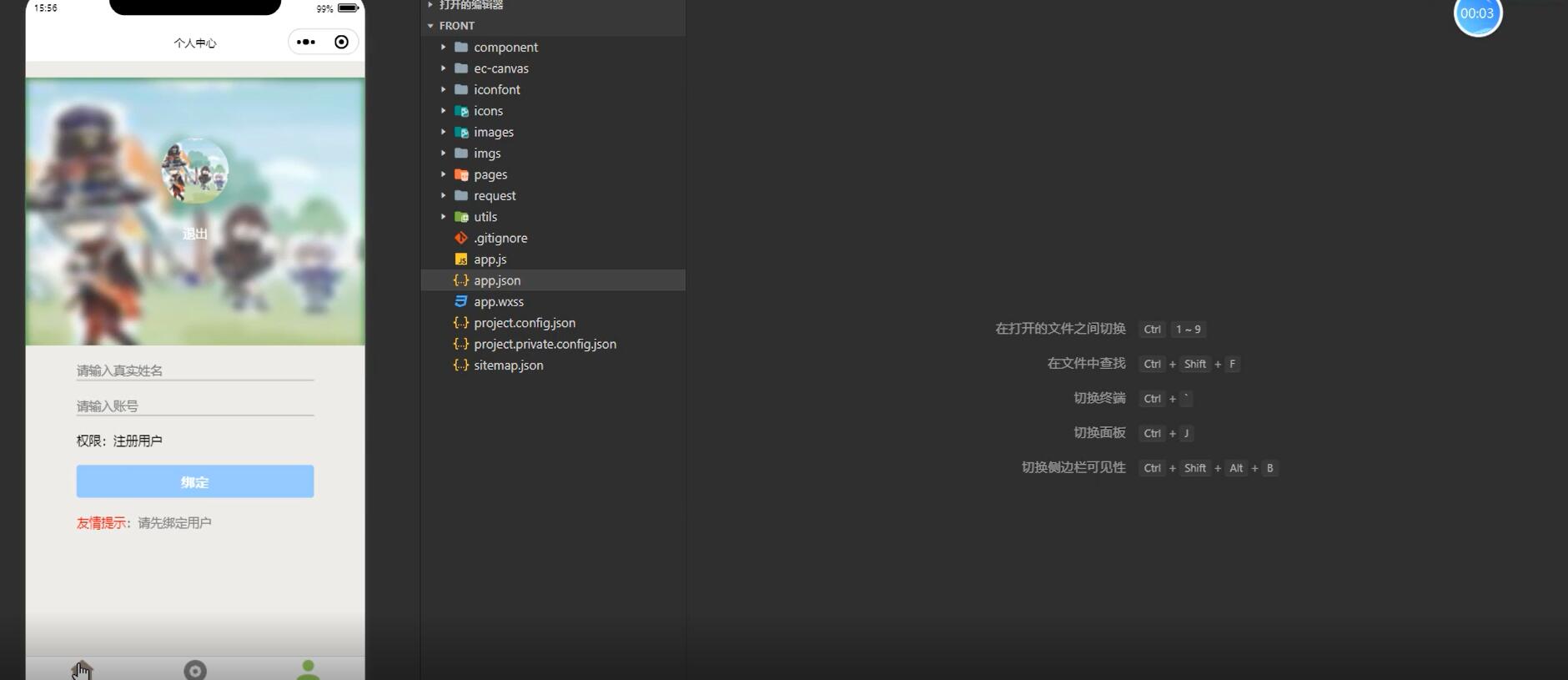Click the ec-canvas folder icon
Viewport: 1568px width, 680px height.
point(460,68)
